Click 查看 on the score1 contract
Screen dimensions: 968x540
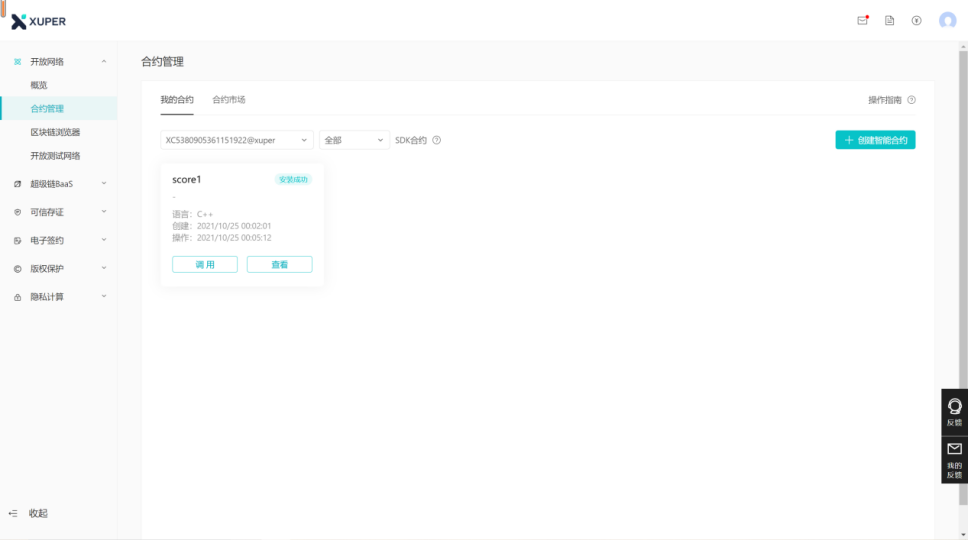[x=279, y=265]
